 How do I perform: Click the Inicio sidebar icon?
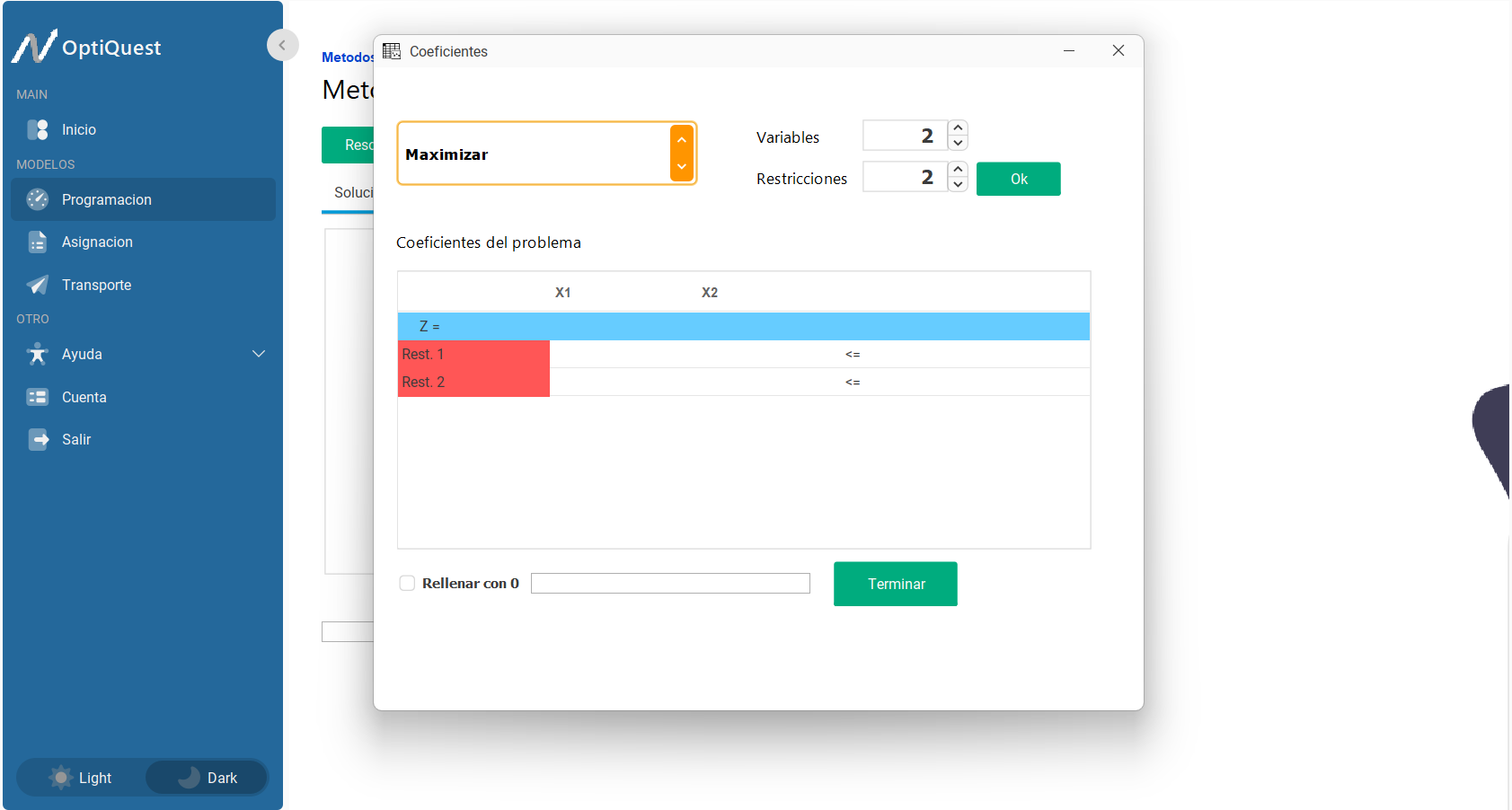point(38,130)
